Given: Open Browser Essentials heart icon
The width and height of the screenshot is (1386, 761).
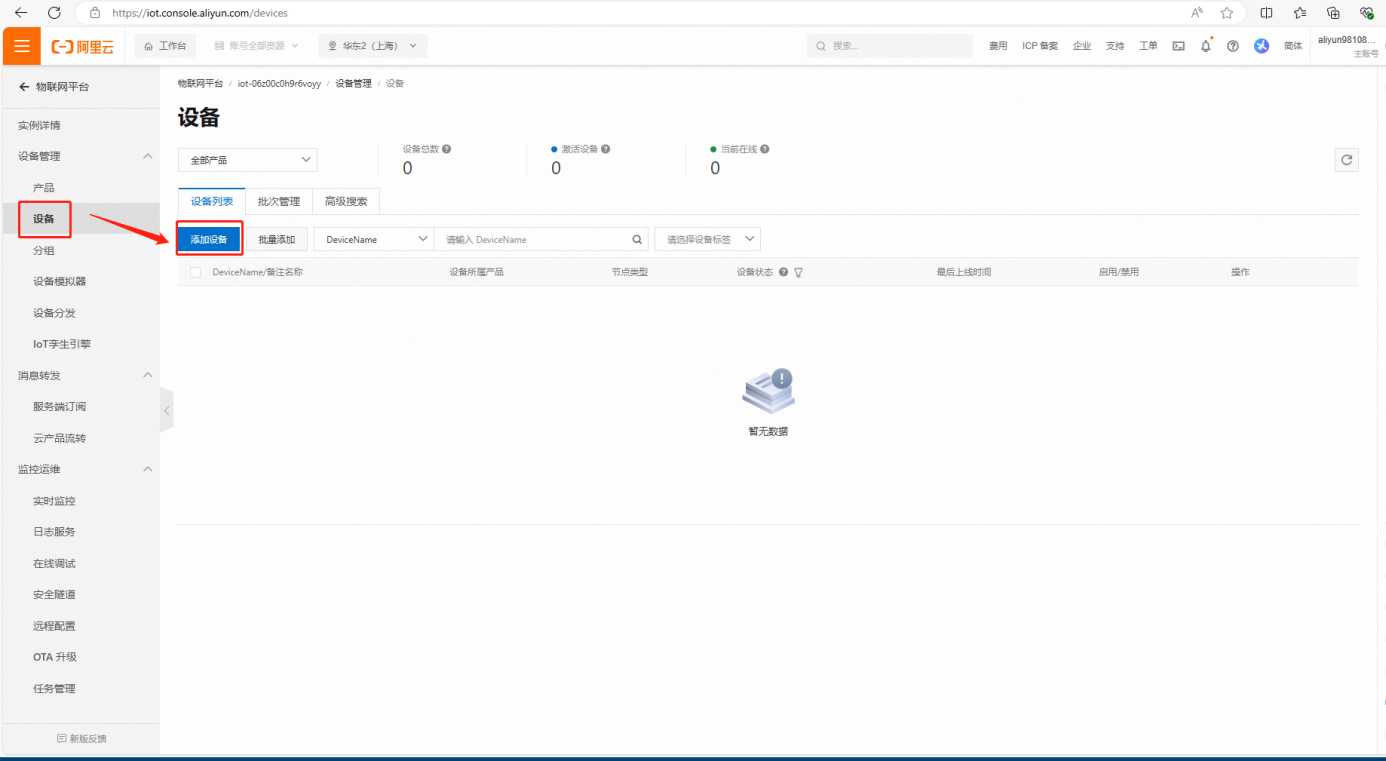Looking at the screenshot, I should [1366, 13].
